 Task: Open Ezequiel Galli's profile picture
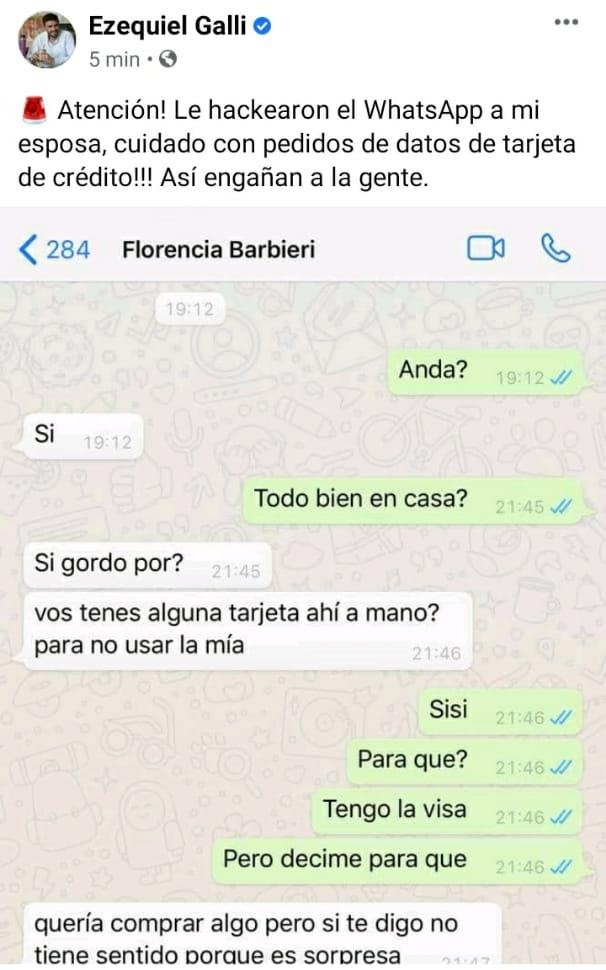click(47, 39)
